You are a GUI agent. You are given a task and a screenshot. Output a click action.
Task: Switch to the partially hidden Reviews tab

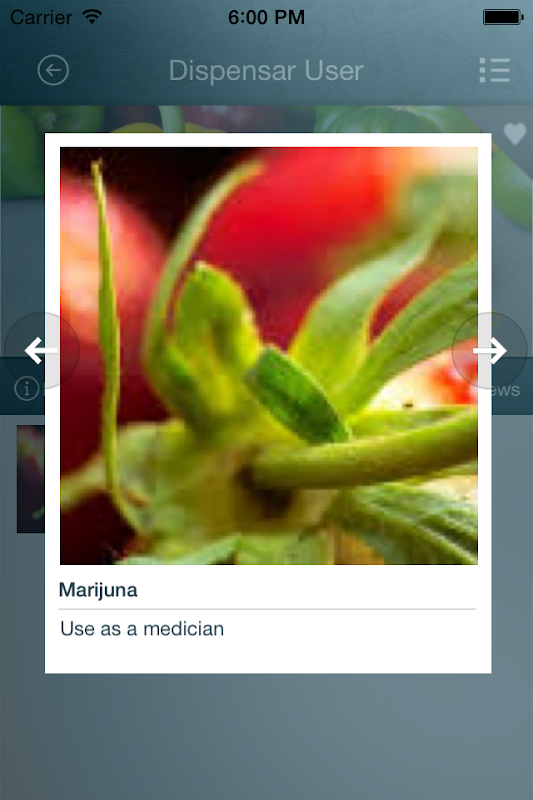click(x=505, y=390)
